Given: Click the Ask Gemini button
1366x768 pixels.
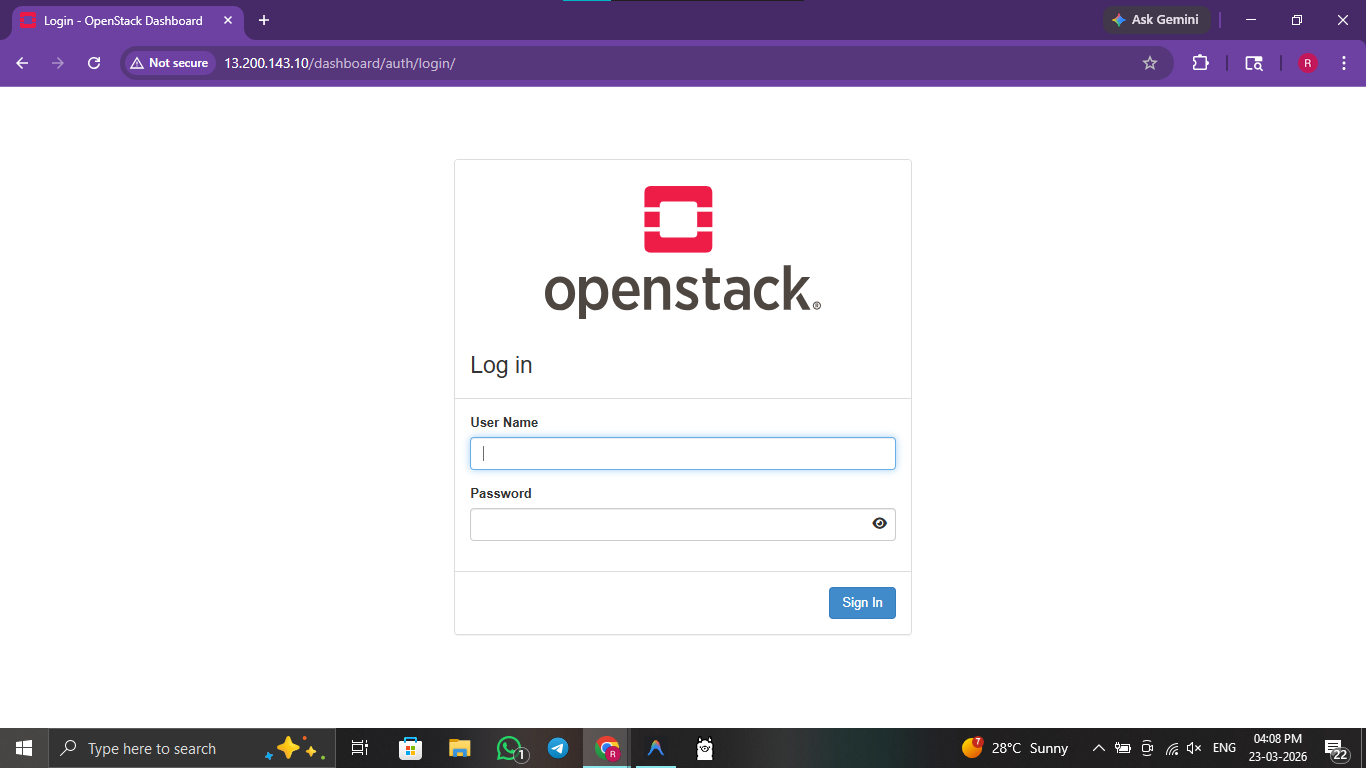Looking at the screenshot, I should tap(1156, 20).
